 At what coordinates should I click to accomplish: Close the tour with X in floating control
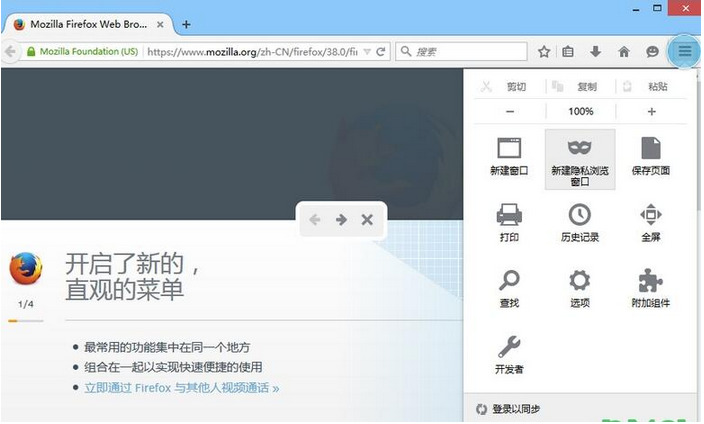(367, 220)
